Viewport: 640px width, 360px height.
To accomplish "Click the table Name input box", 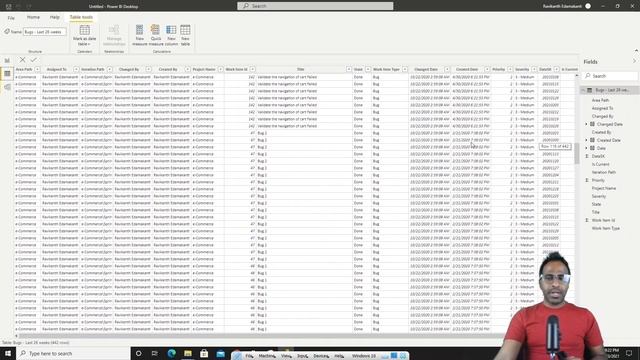I will click(x=44, y=32).
